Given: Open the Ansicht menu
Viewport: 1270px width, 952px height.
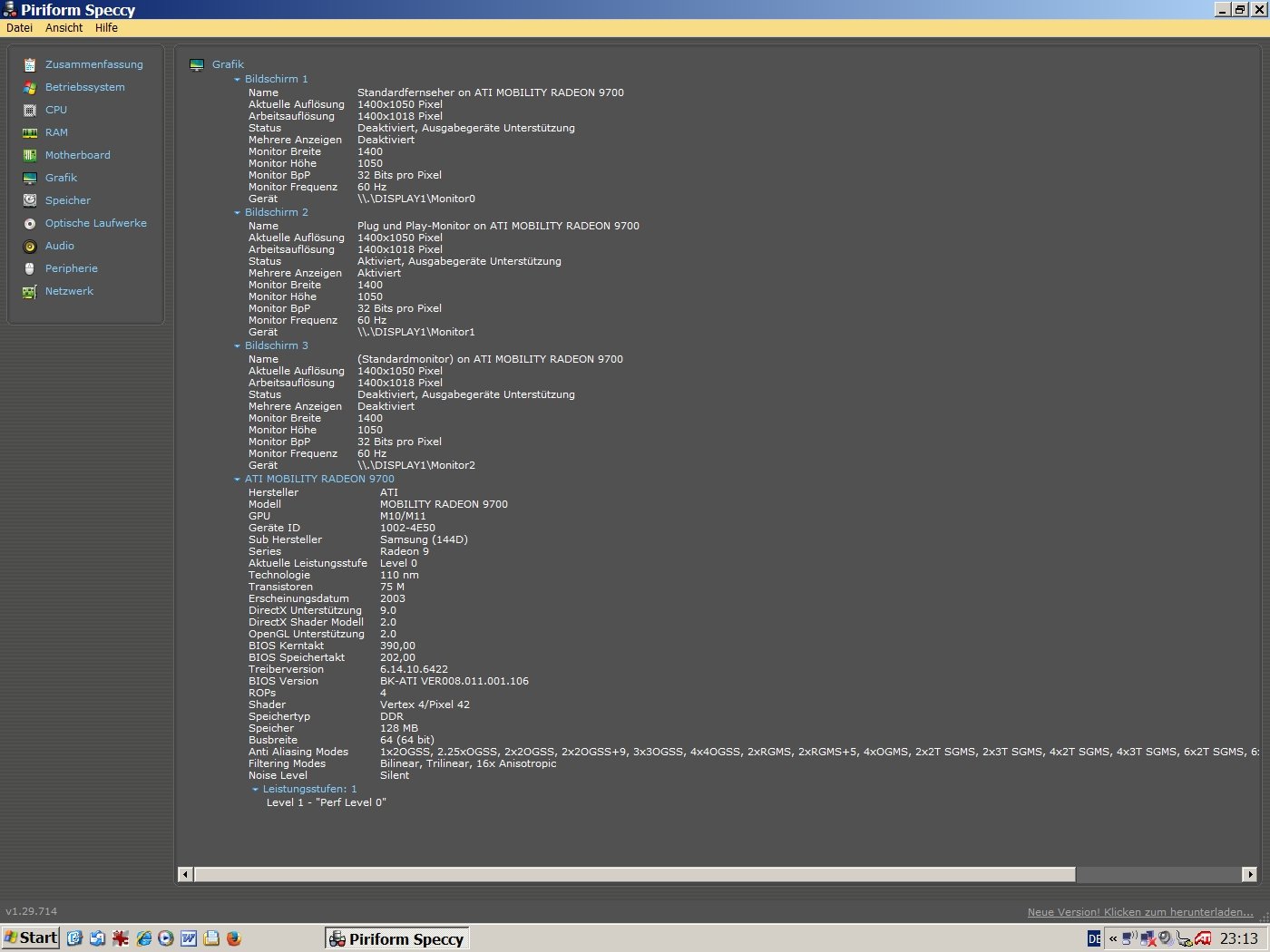Looking at the screenshot, I should pos(64,28).
